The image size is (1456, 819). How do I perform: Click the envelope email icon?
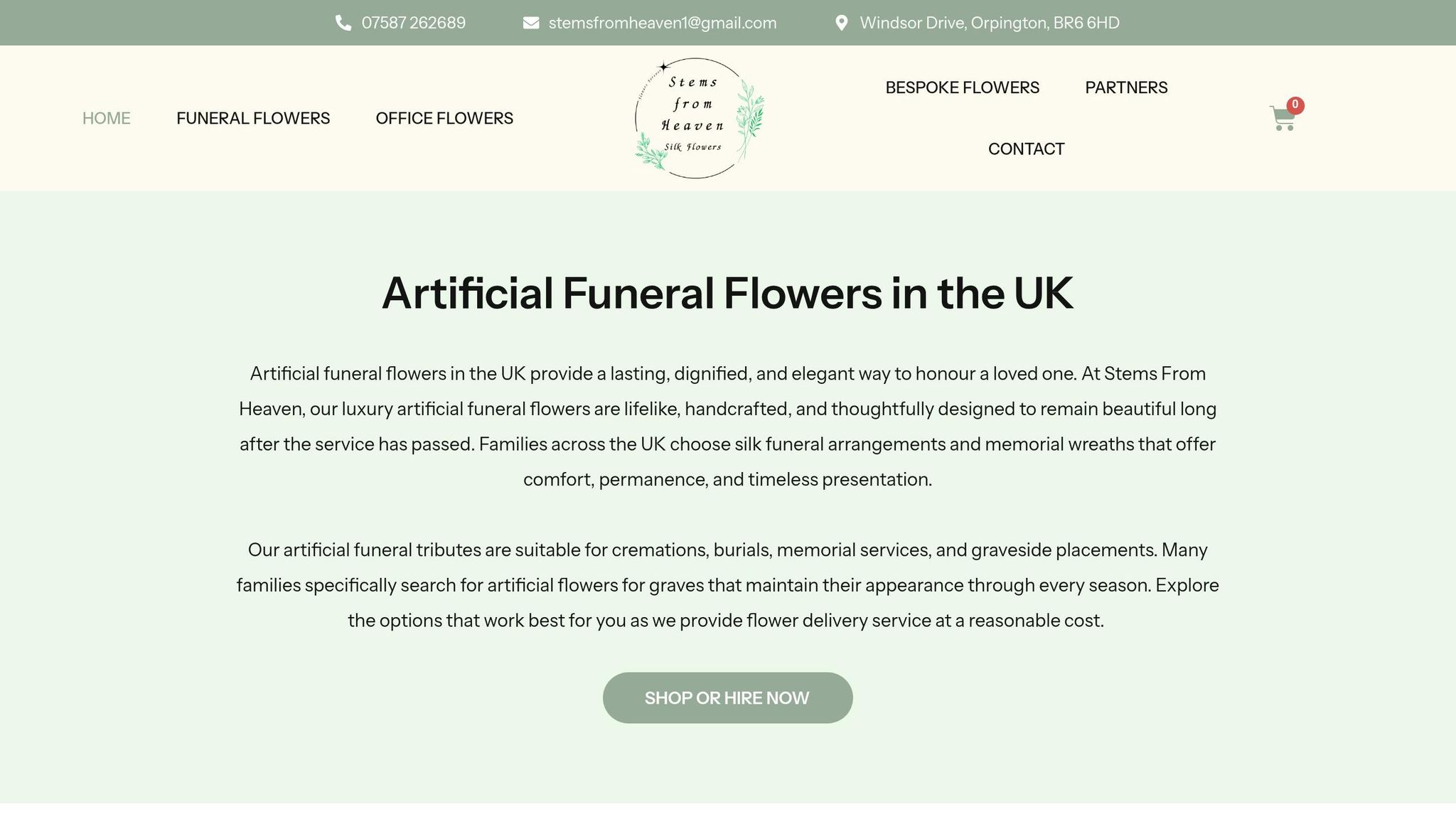coord(530,23)
